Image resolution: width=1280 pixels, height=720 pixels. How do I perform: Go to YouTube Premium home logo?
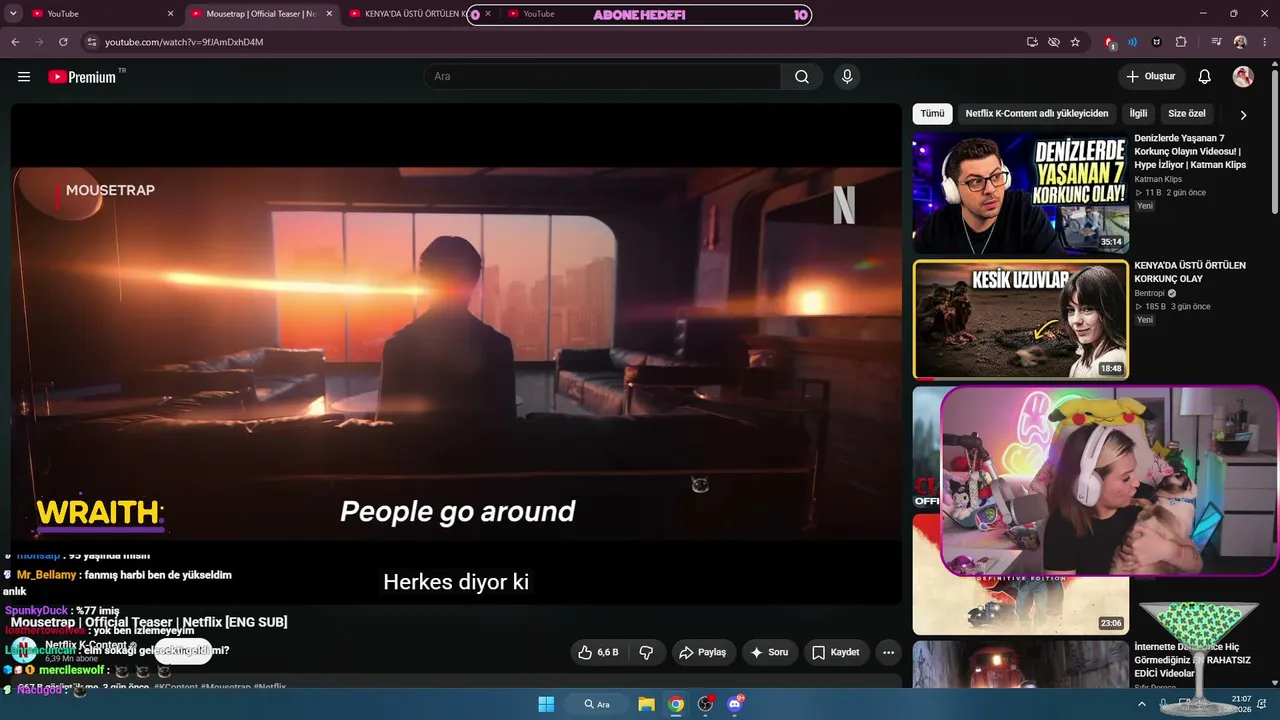tap(83, 77)
